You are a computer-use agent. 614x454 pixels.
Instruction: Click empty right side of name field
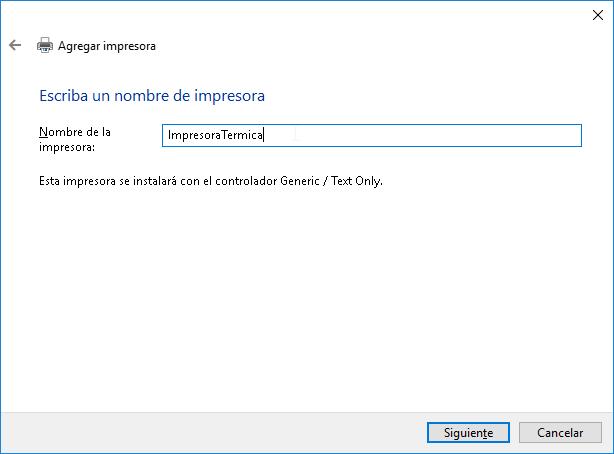pyautogui.click(x=431, y=136)
